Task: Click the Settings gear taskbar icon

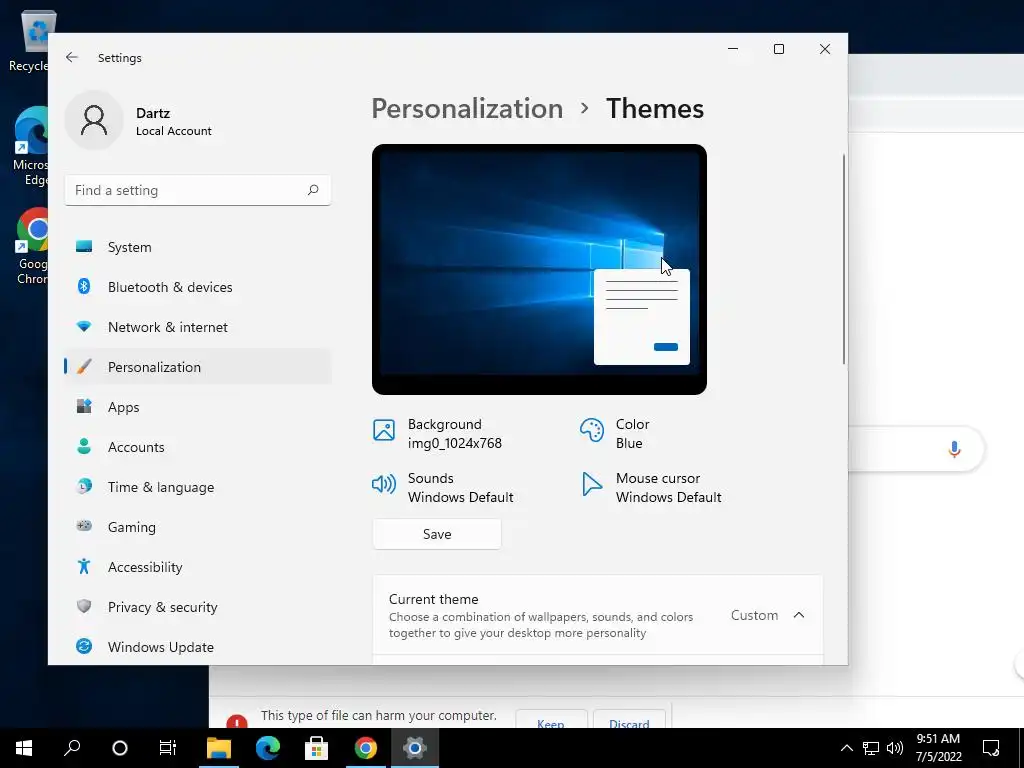Action: (x=415, y=748)
